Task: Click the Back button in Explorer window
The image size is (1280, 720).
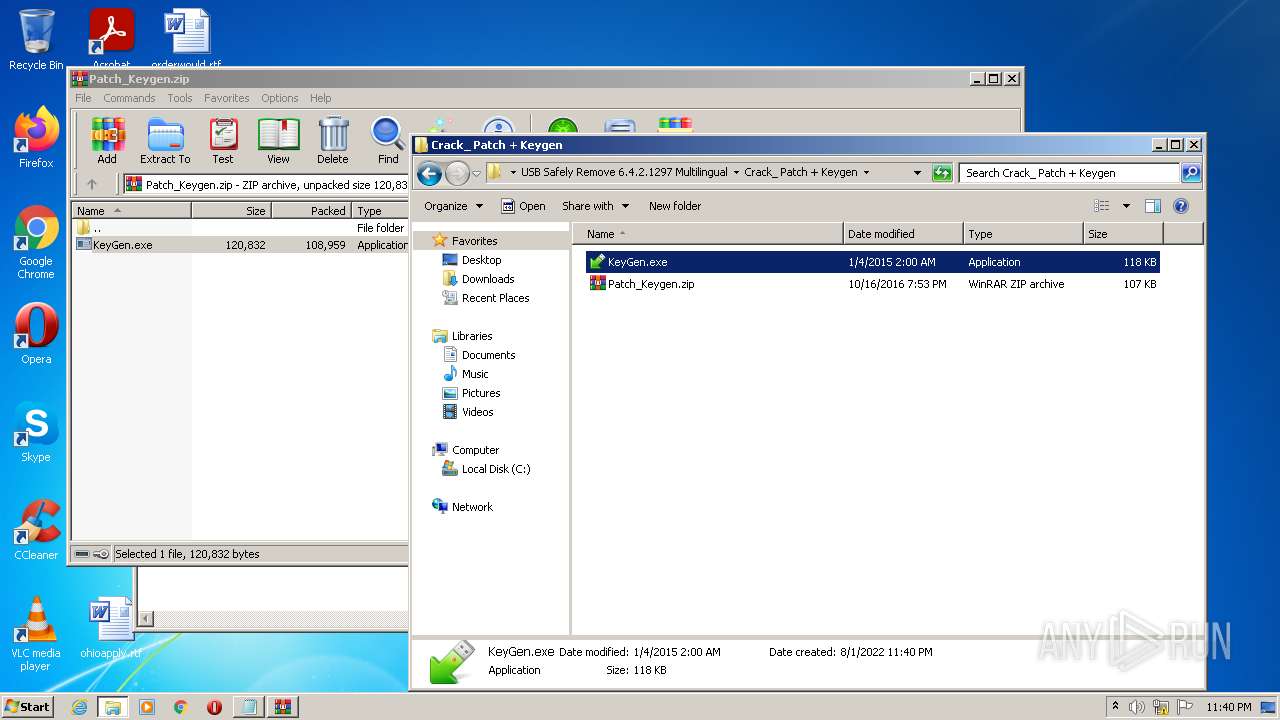Action: (430, 174)
